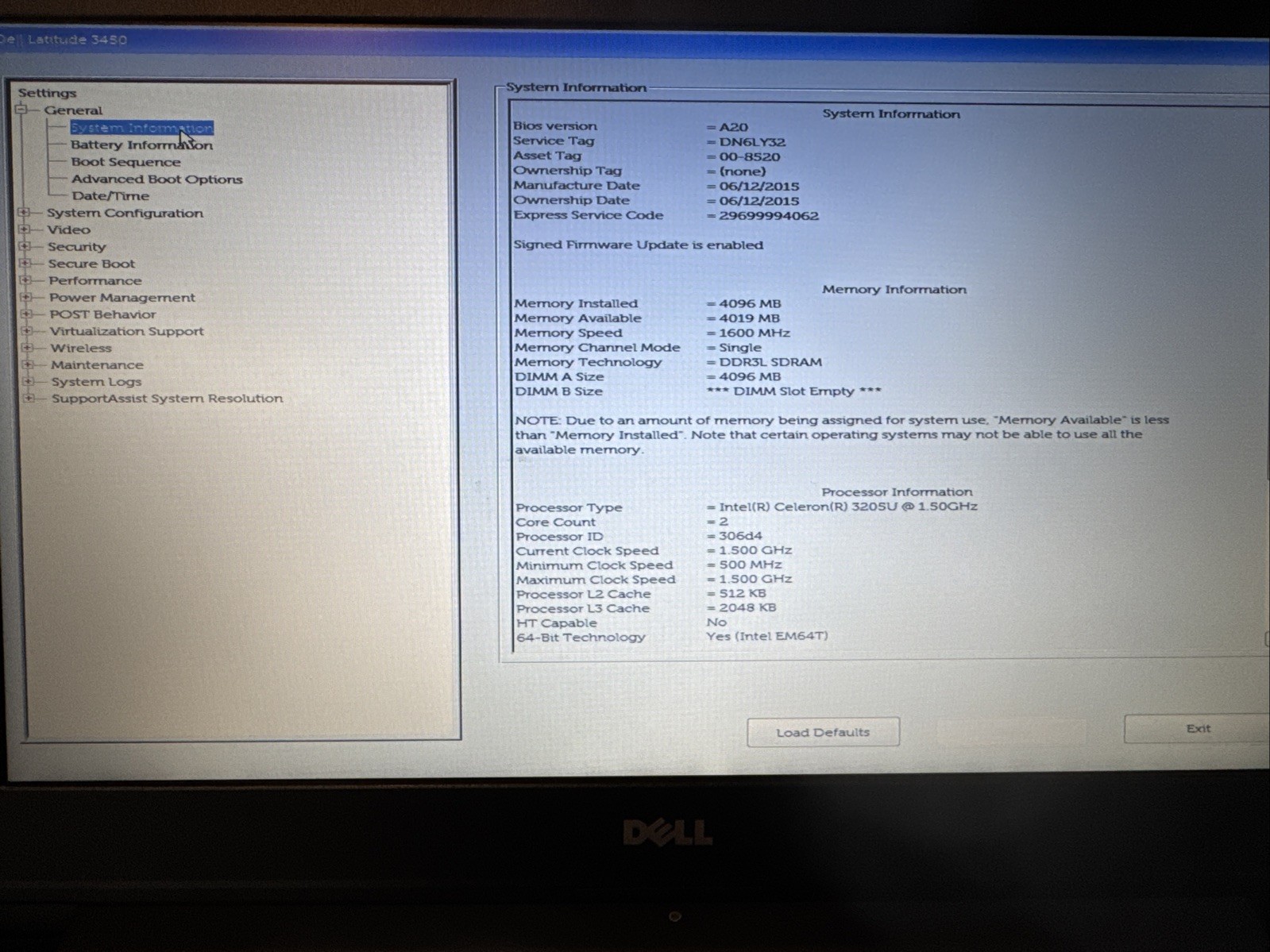Expand the System Configuration node
This screenshot has height=952, width=1270.
click(25, 213)
